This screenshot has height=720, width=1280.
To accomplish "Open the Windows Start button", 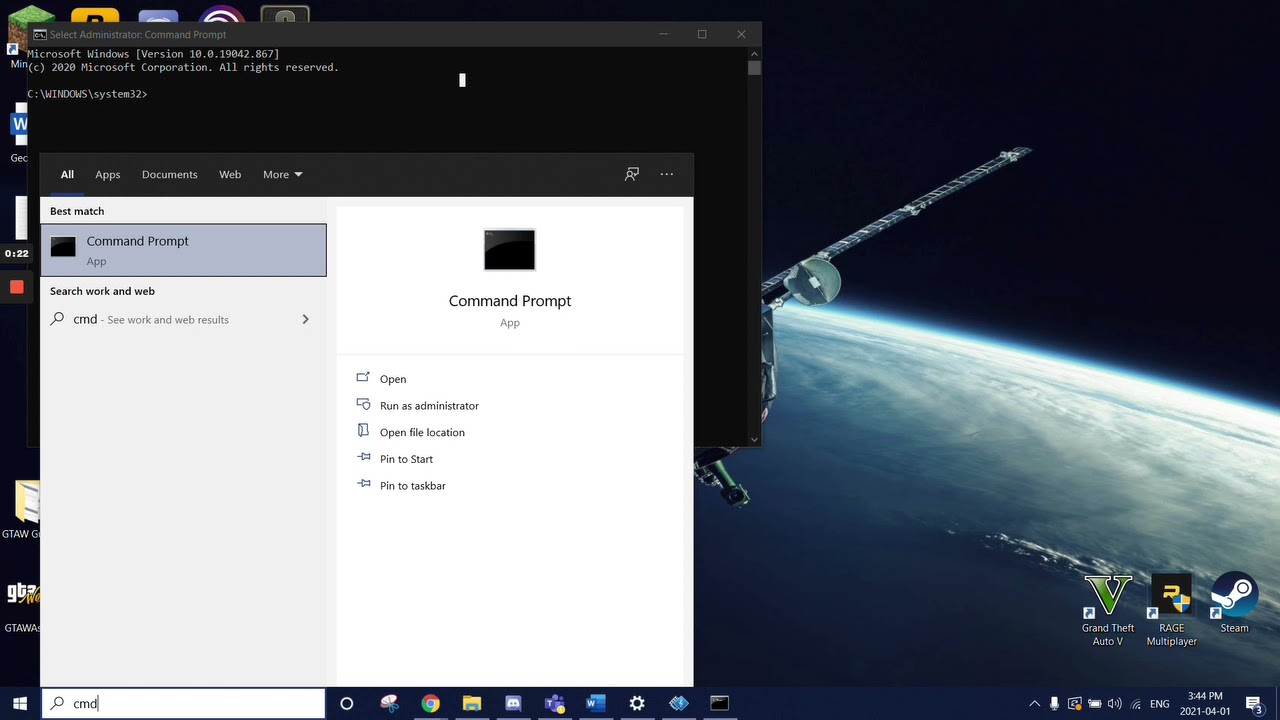I will pyautogui.click(x=20, y=703).
